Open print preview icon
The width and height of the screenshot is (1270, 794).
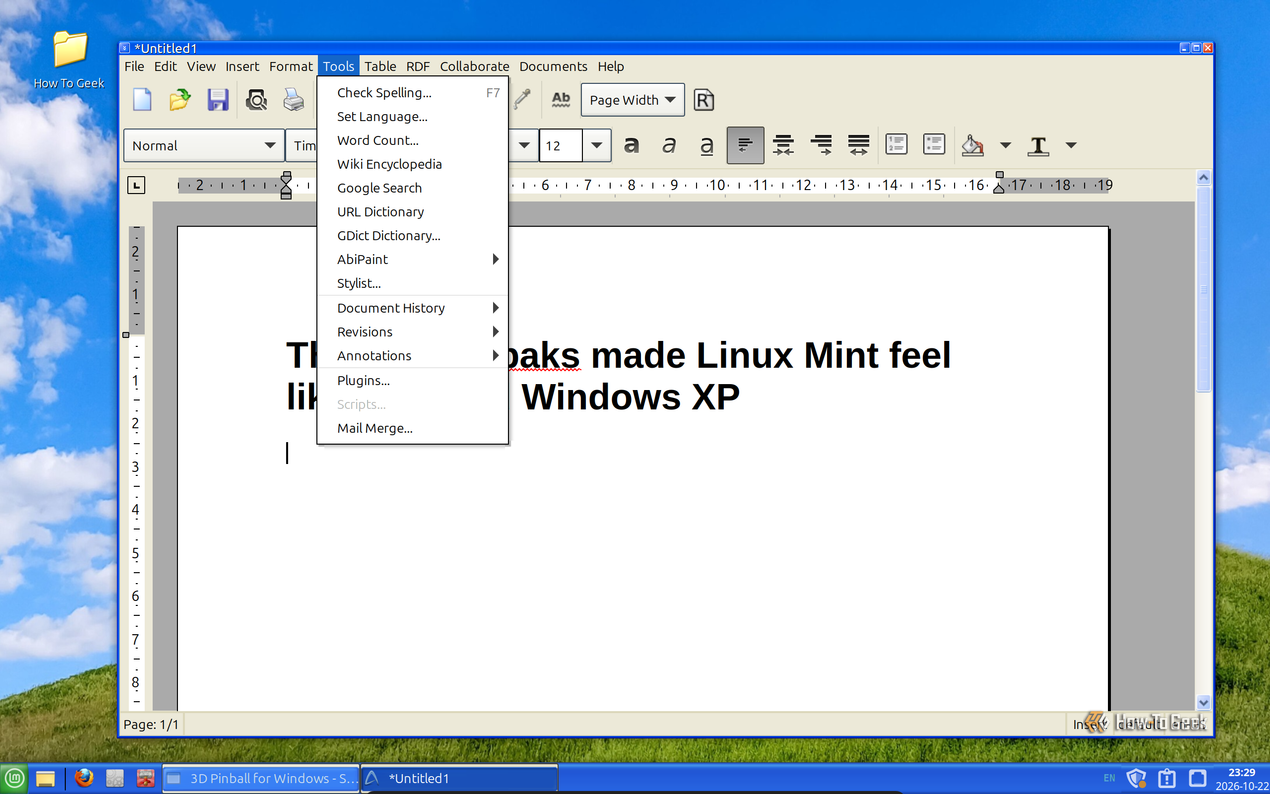click(x=257, y=99)
